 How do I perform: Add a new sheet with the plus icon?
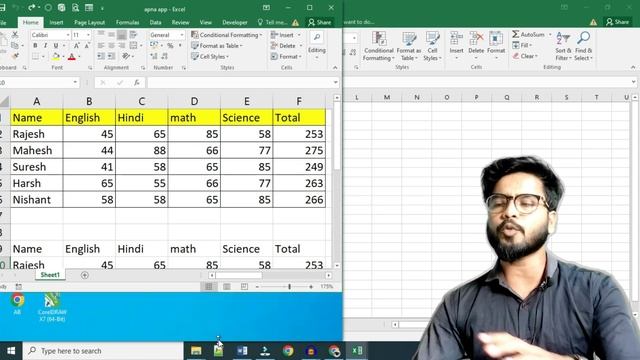84,275
